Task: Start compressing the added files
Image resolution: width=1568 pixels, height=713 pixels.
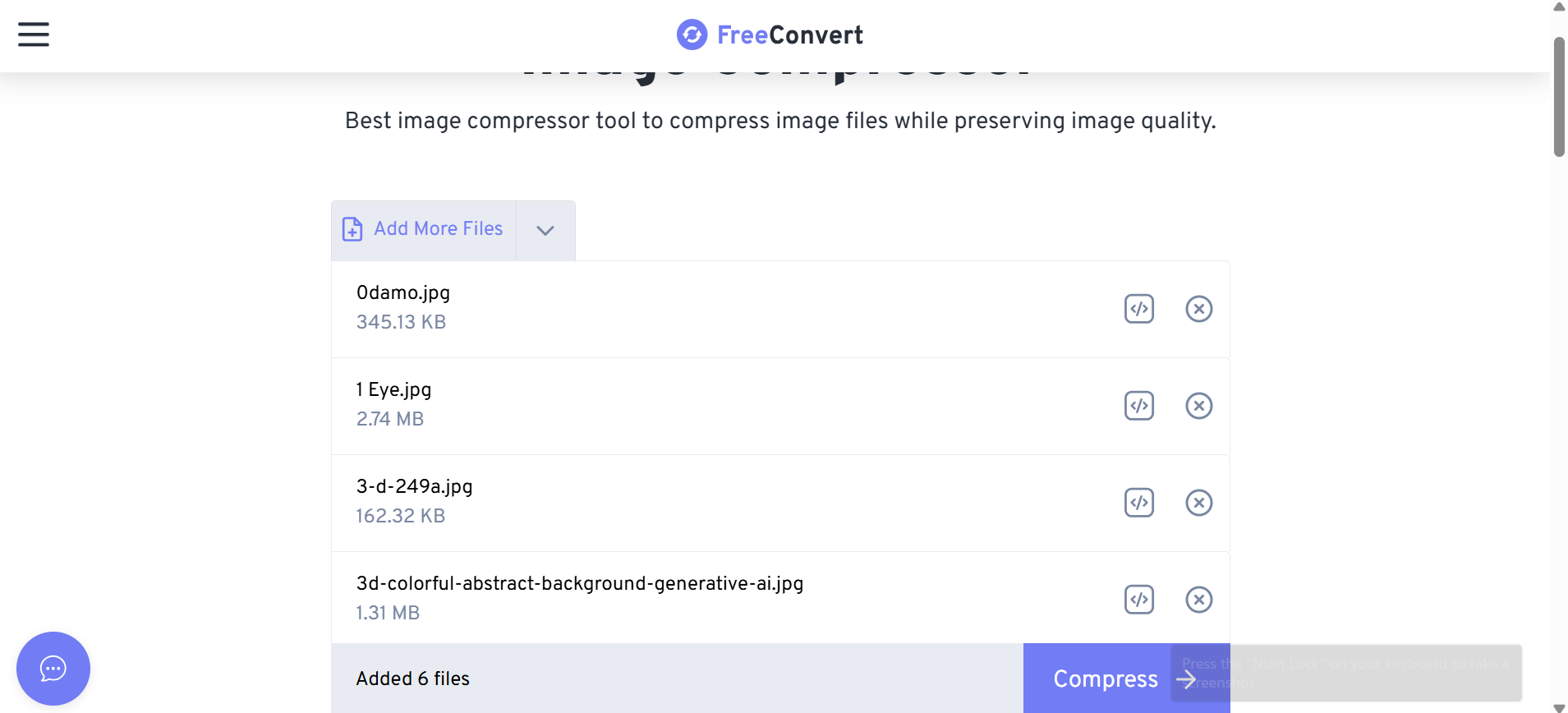Action: coord(1105,678)
